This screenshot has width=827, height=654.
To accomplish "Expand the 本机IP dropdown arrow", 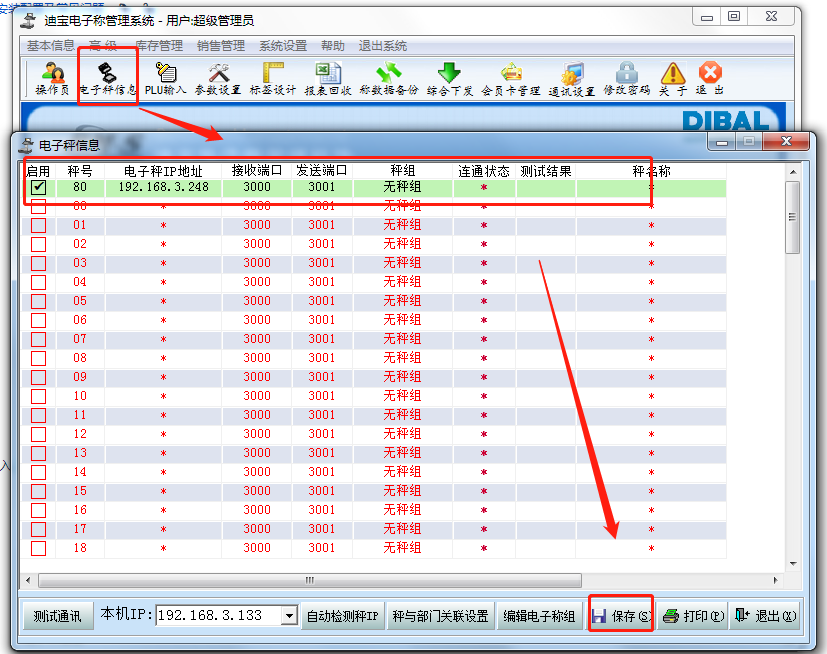I will [289, 615].
